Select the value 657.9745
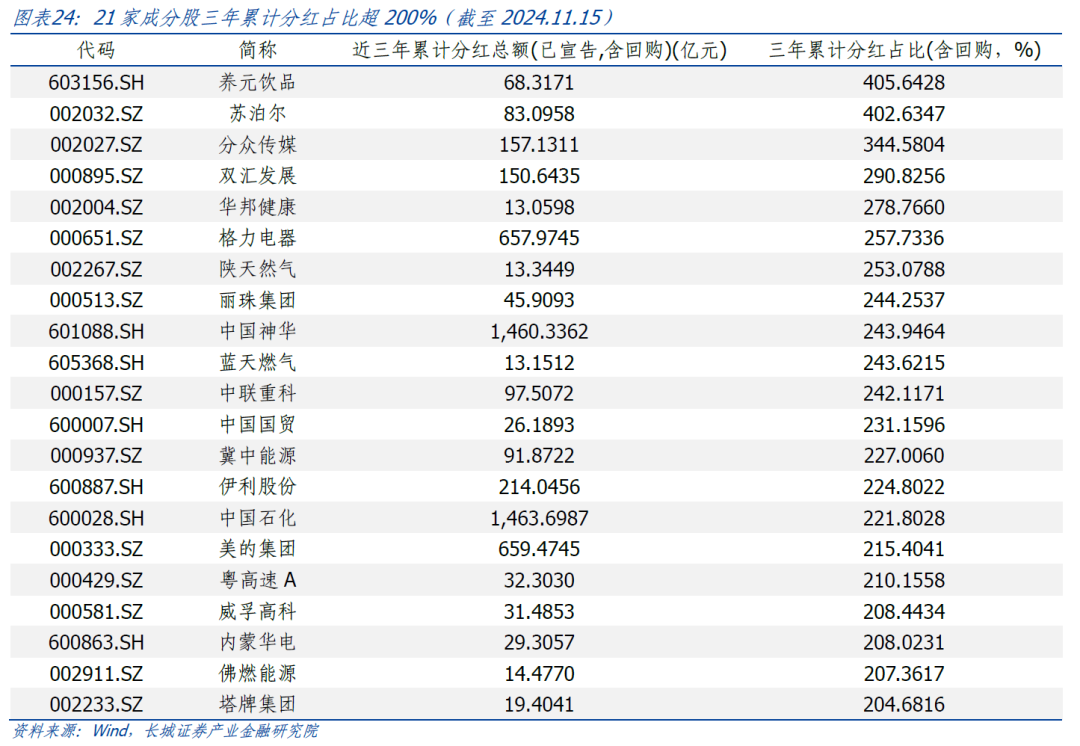 (539, 238)
